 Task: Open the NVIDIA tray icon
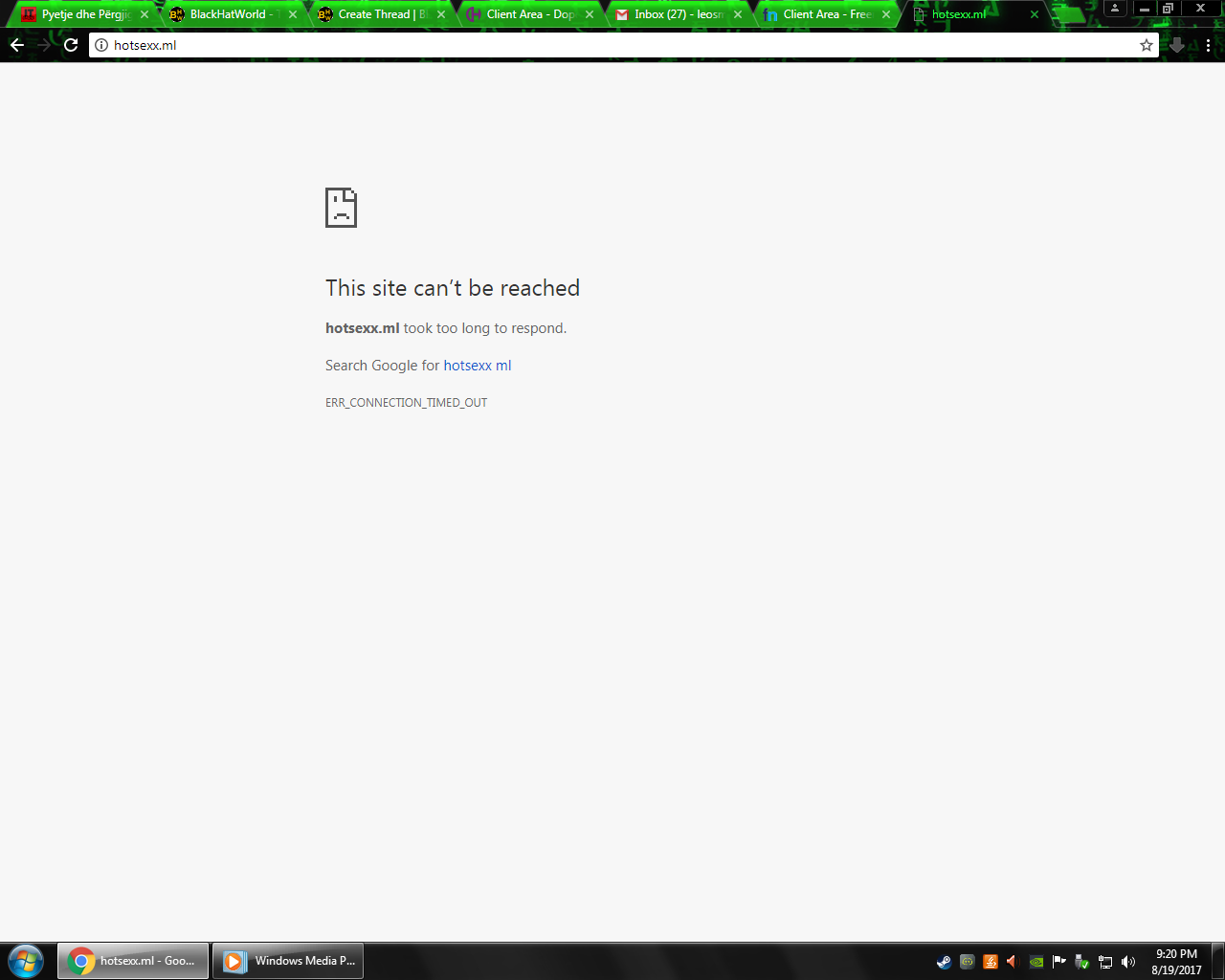point(1036,962)
